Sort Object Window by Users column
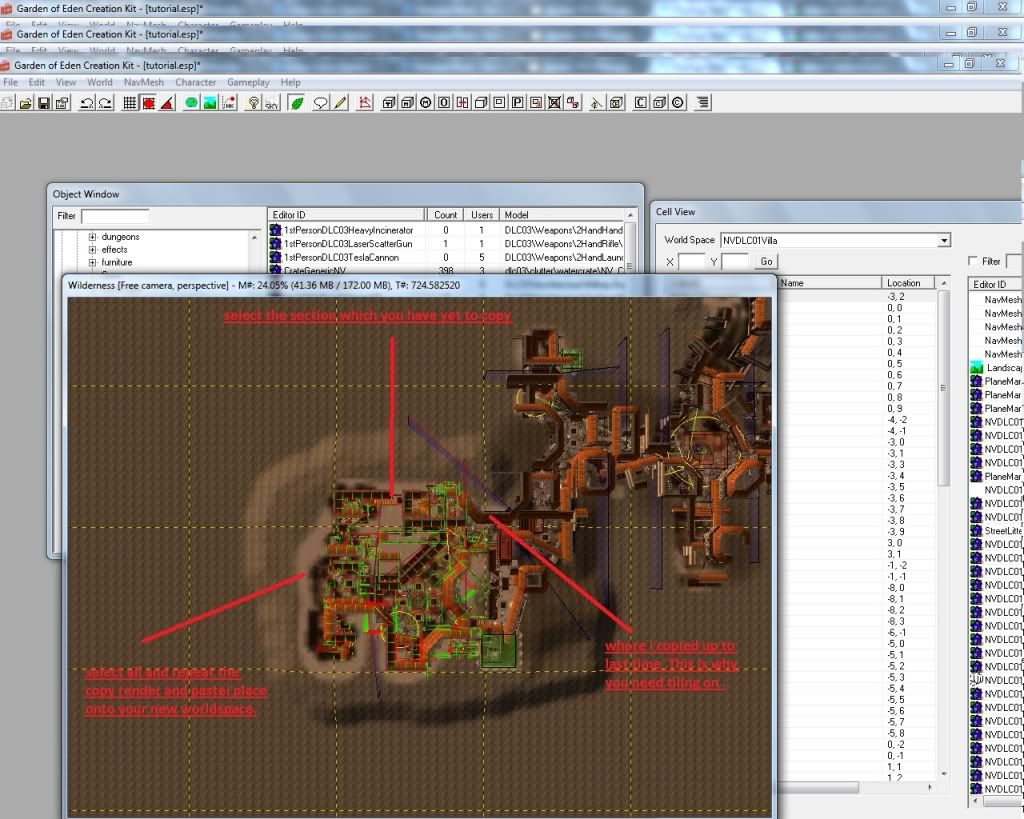This screenshot has height=819, width=1024. point(481,215)
